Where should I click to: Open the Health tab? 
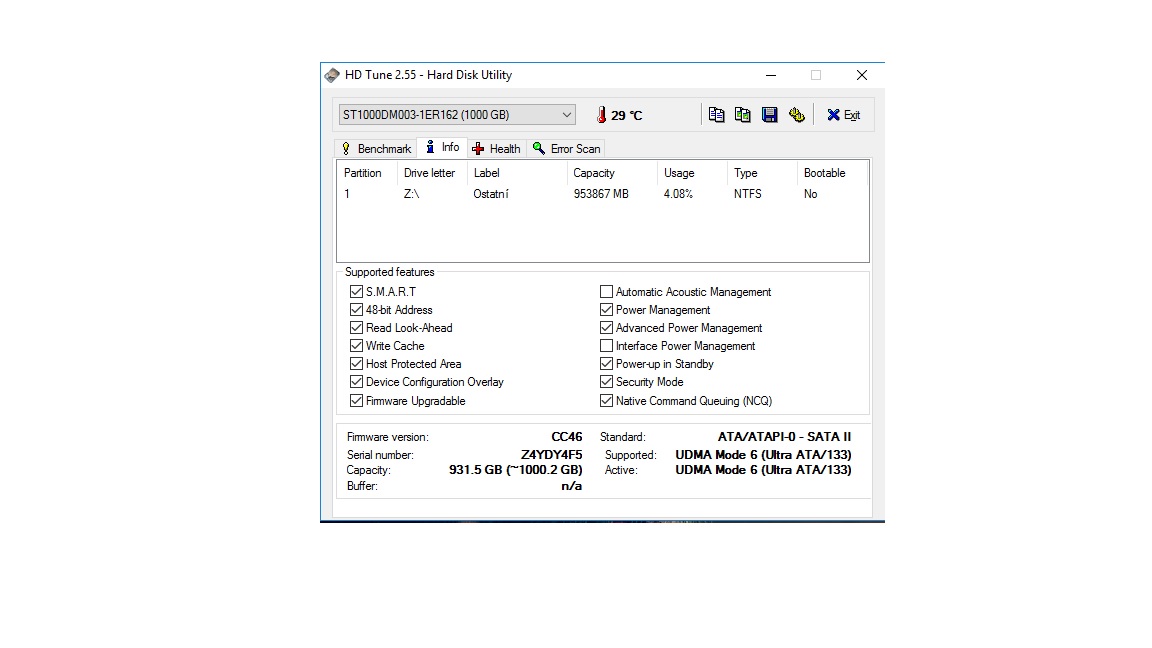click(x=497, y=148)
